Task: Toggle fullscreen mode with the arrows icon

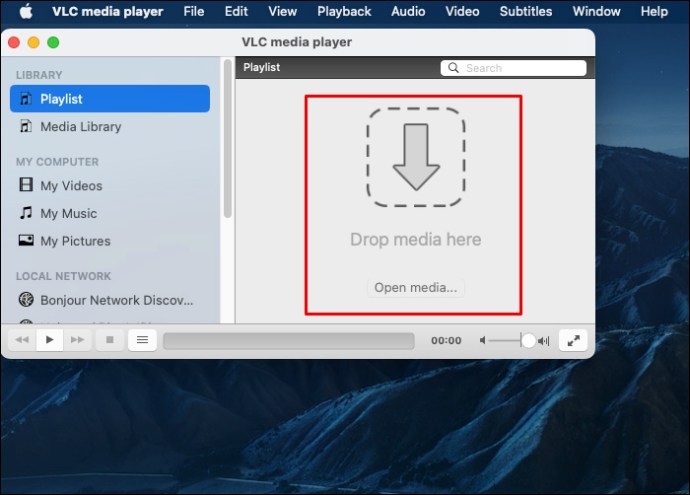Action: click(x=573, y=340)
